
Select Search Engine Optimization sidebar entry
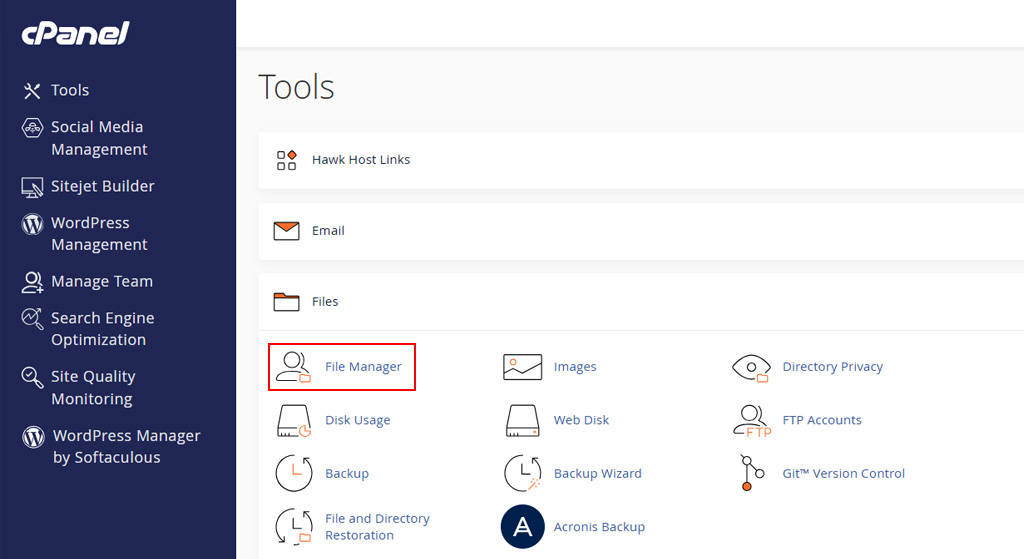coord(103,328)
